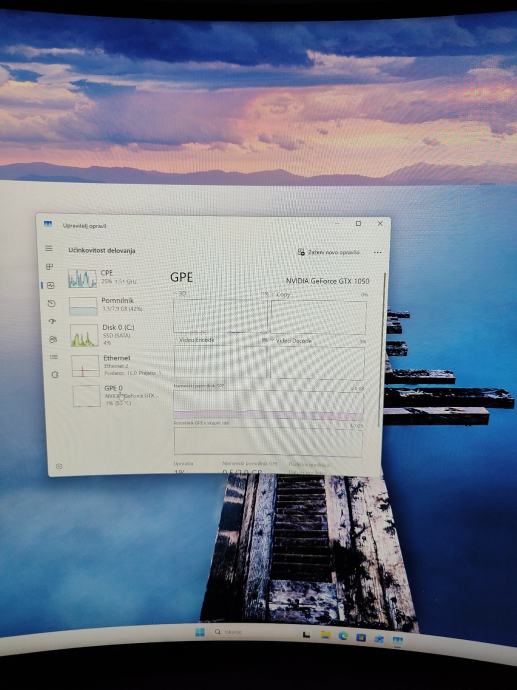Viewport: 517px width, 690px height.
Task: Click the performance panel vertical scrollbar
Action: pos(383,350)
